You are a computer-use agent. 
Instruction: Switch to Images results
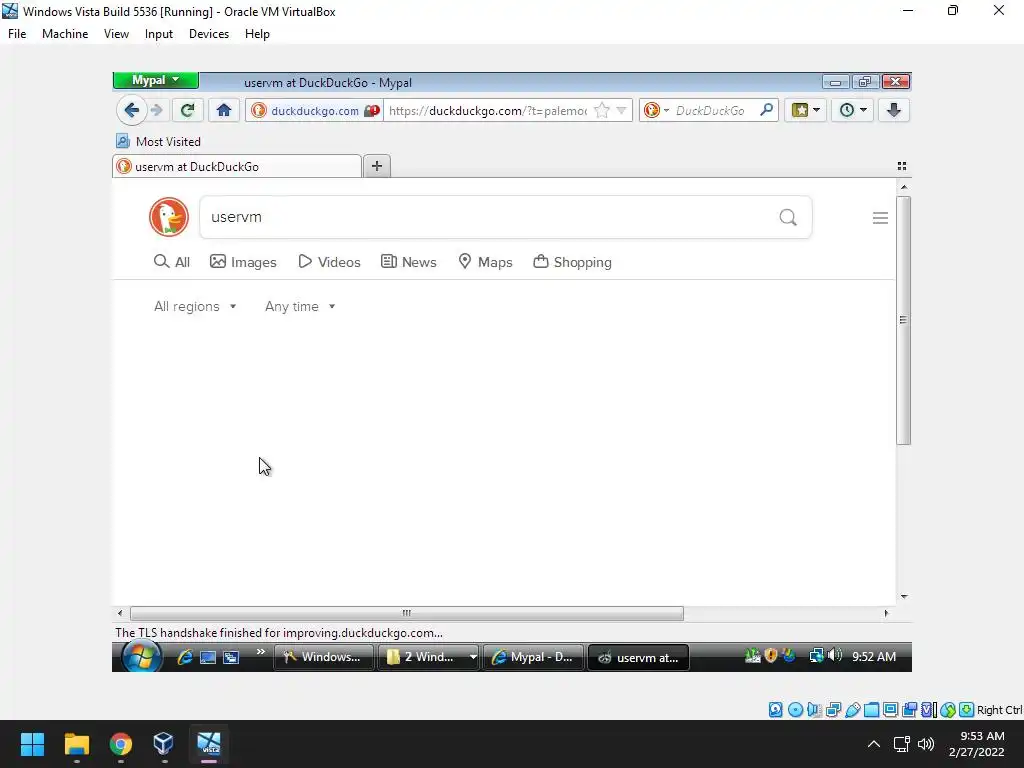243,262
